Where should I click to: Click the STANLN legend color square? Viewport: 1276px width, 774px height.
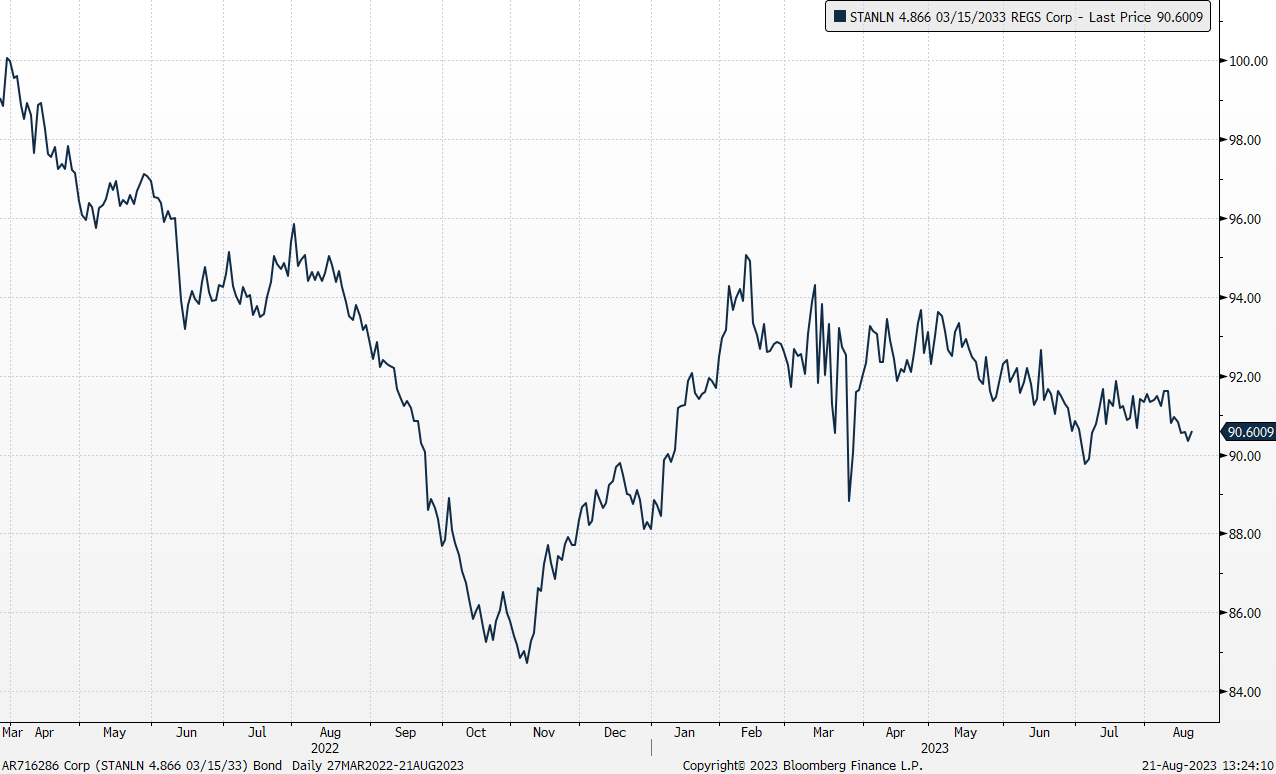tap(839, 17)
